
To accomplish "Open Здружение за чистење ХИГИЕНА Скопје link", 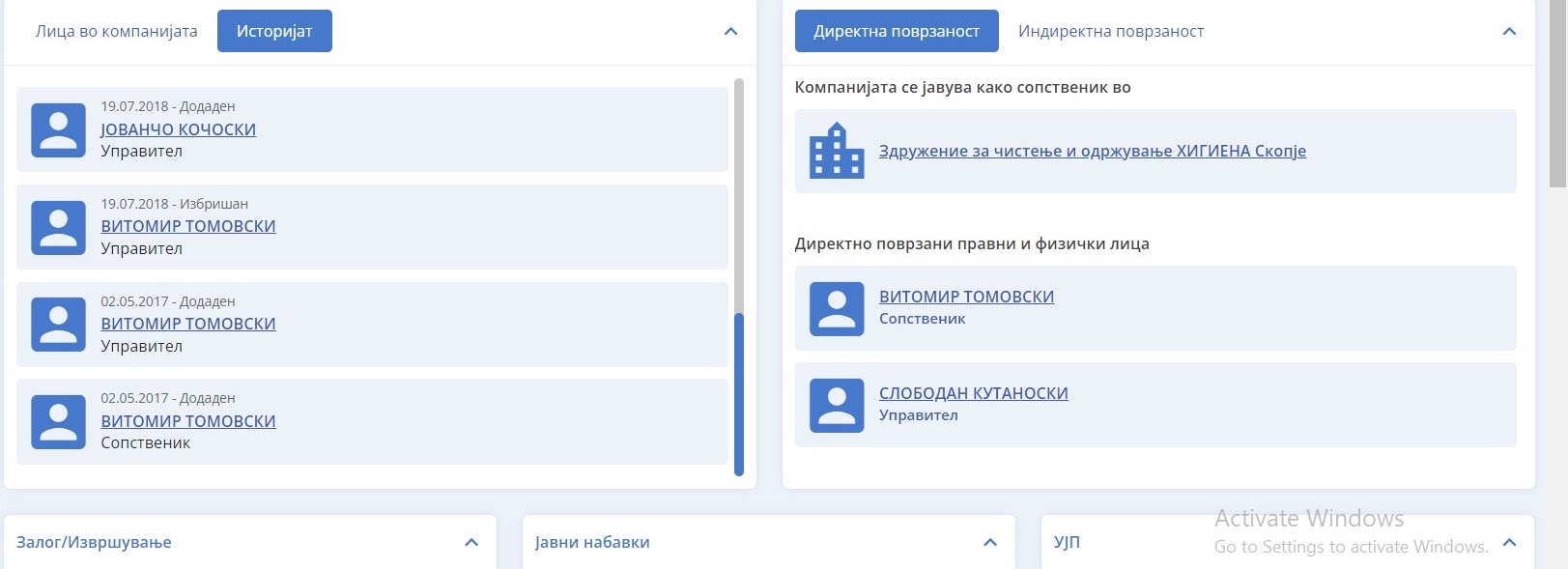I will (1092, 151).
